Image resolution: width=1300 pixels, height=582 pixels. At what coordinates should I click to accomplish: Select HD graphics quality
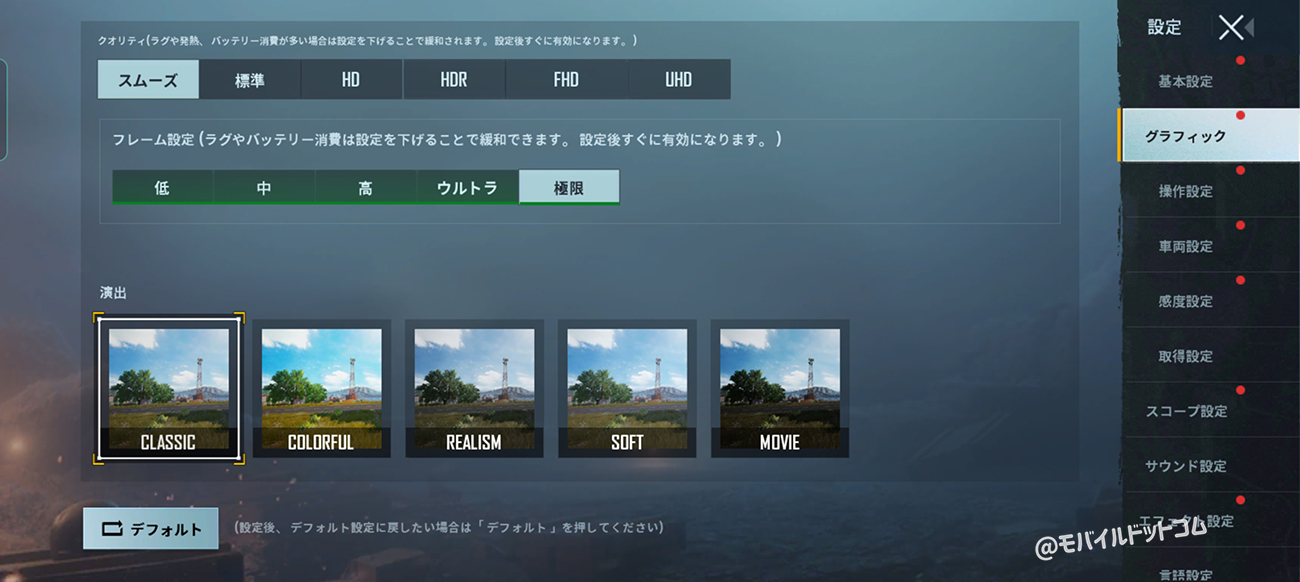pyautogui.click(x=351, y=80)
